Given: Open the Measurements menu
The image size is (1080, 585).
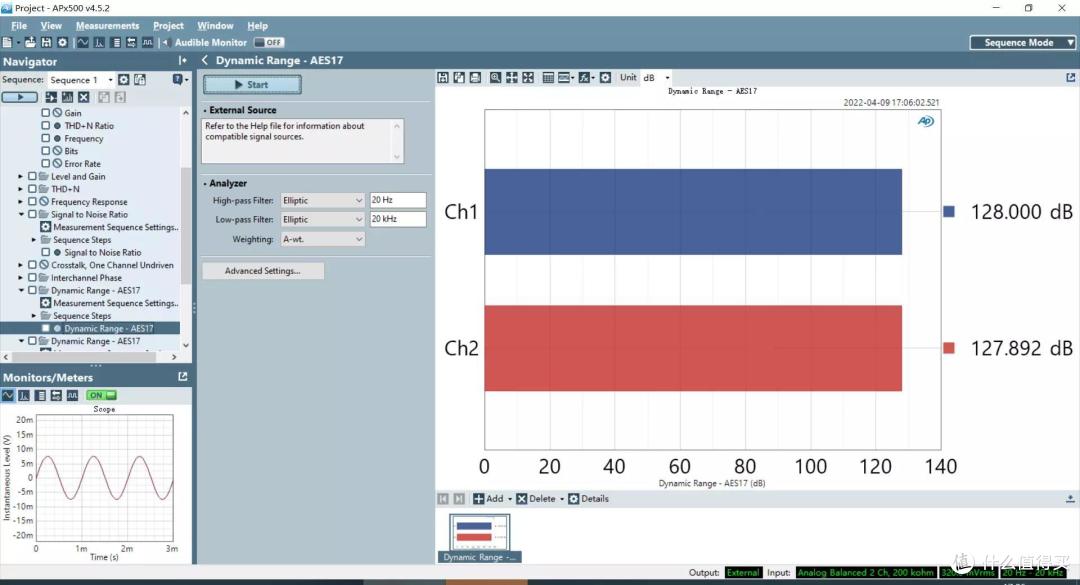Looking at the screenshot, I should coord(107,25).
